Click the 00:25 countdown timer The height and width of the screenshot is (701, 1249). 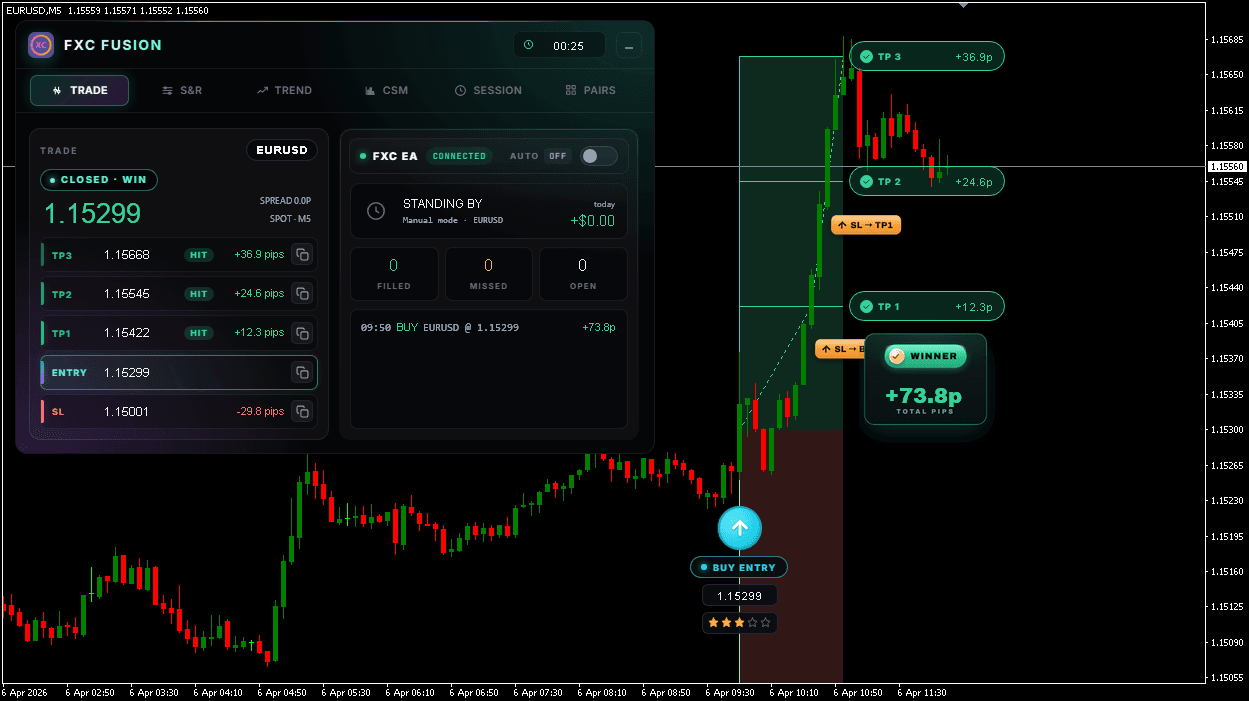tap(559, 45)
